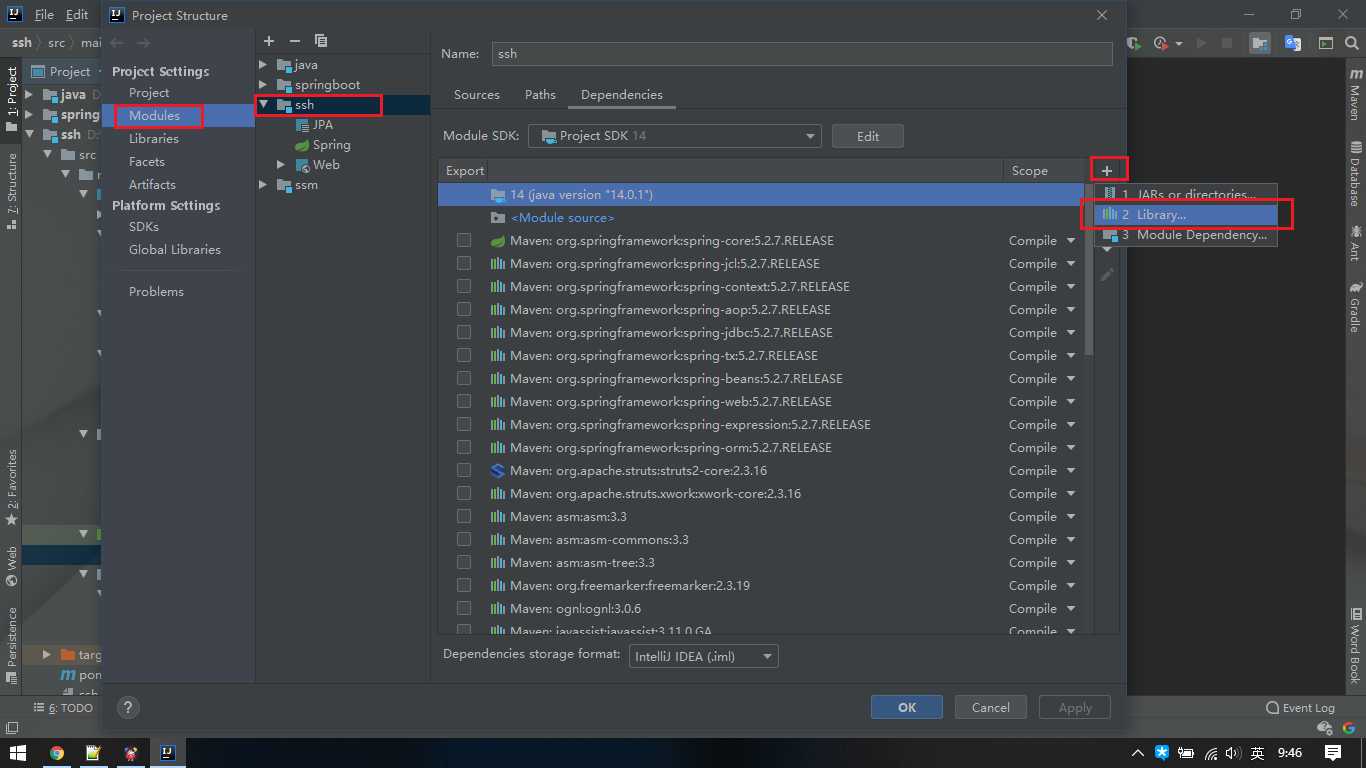
Task: Click the edit dependency pencil icon
Action: [1107, 274]
